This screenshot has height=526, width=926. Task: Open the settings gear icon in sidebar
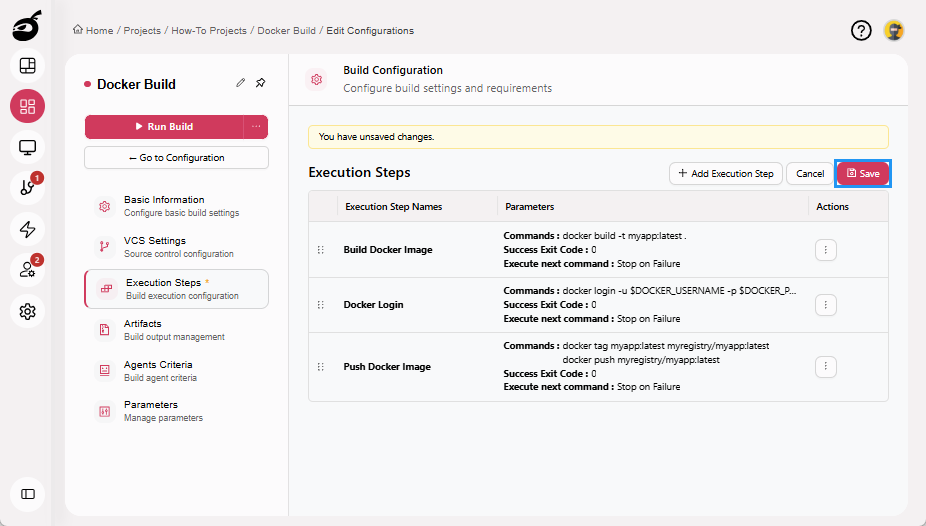[27, 311]
